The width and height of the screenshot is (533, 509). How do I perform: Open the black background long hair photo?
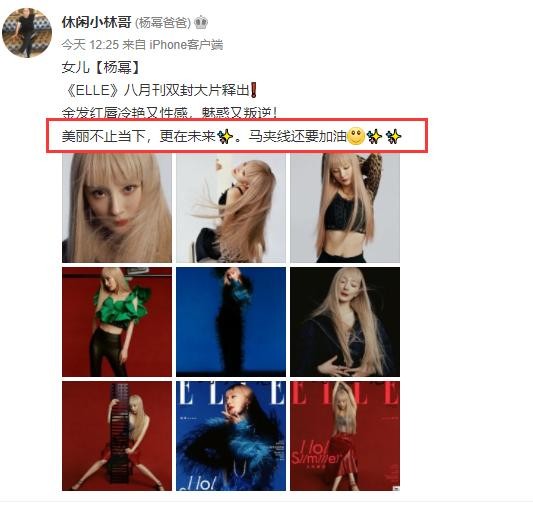pos(345,322)
